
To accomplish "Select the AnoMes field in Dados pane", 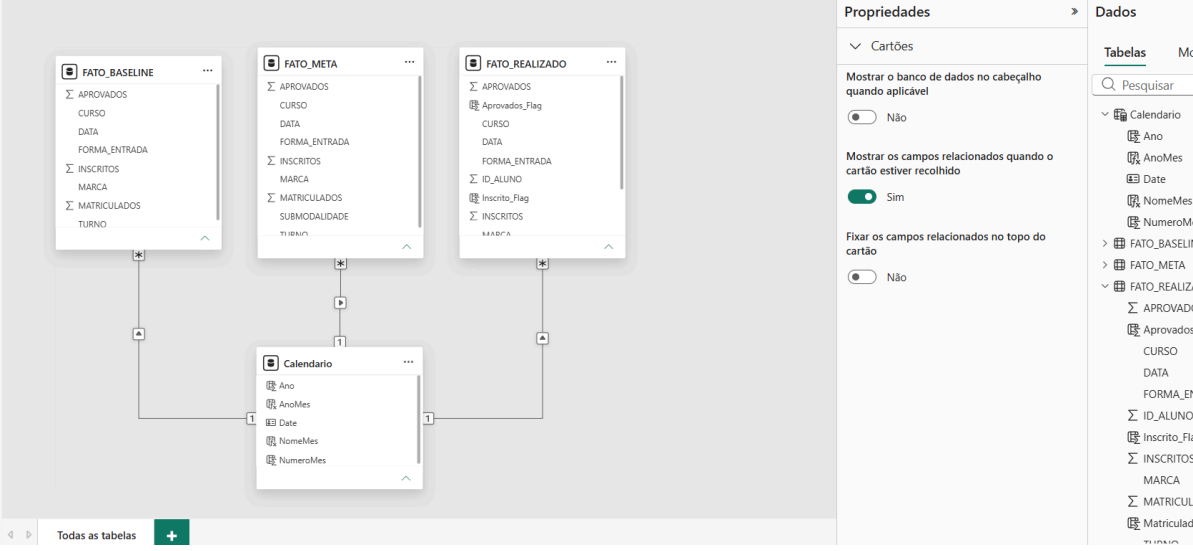I will (1163, 158).
